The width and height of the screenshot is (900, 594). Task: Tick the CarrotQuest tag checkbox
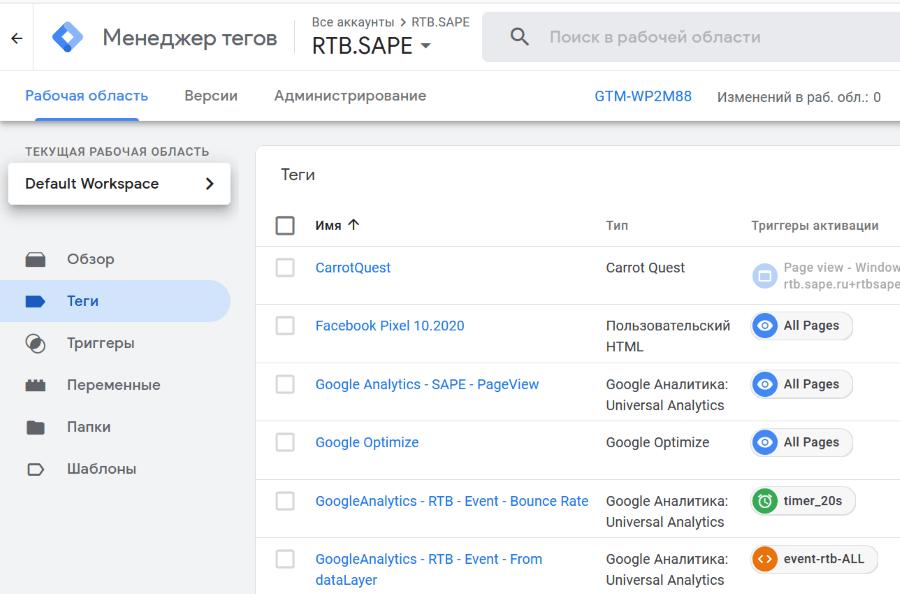tap(285, 268)
